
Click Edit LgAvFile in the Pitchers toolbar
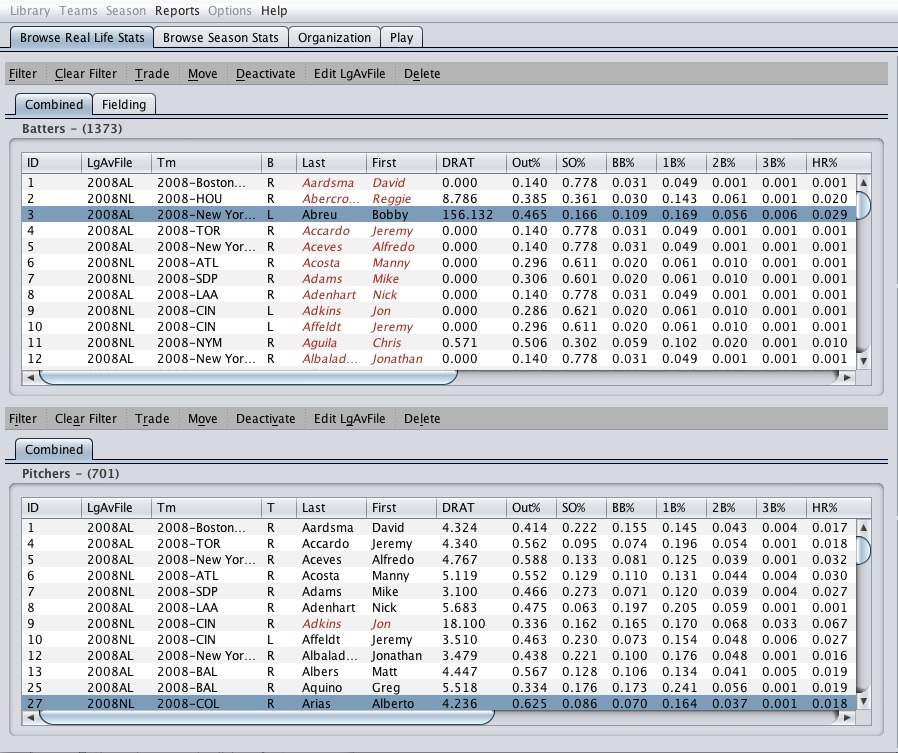pos(349,419)
